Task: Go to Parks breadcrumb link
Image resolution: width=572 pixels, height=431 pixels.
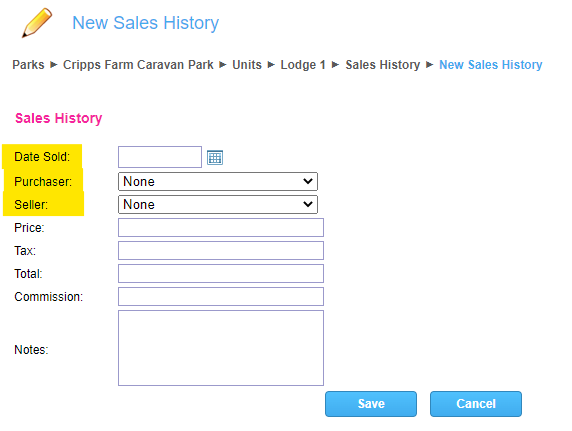Action: 28,65
